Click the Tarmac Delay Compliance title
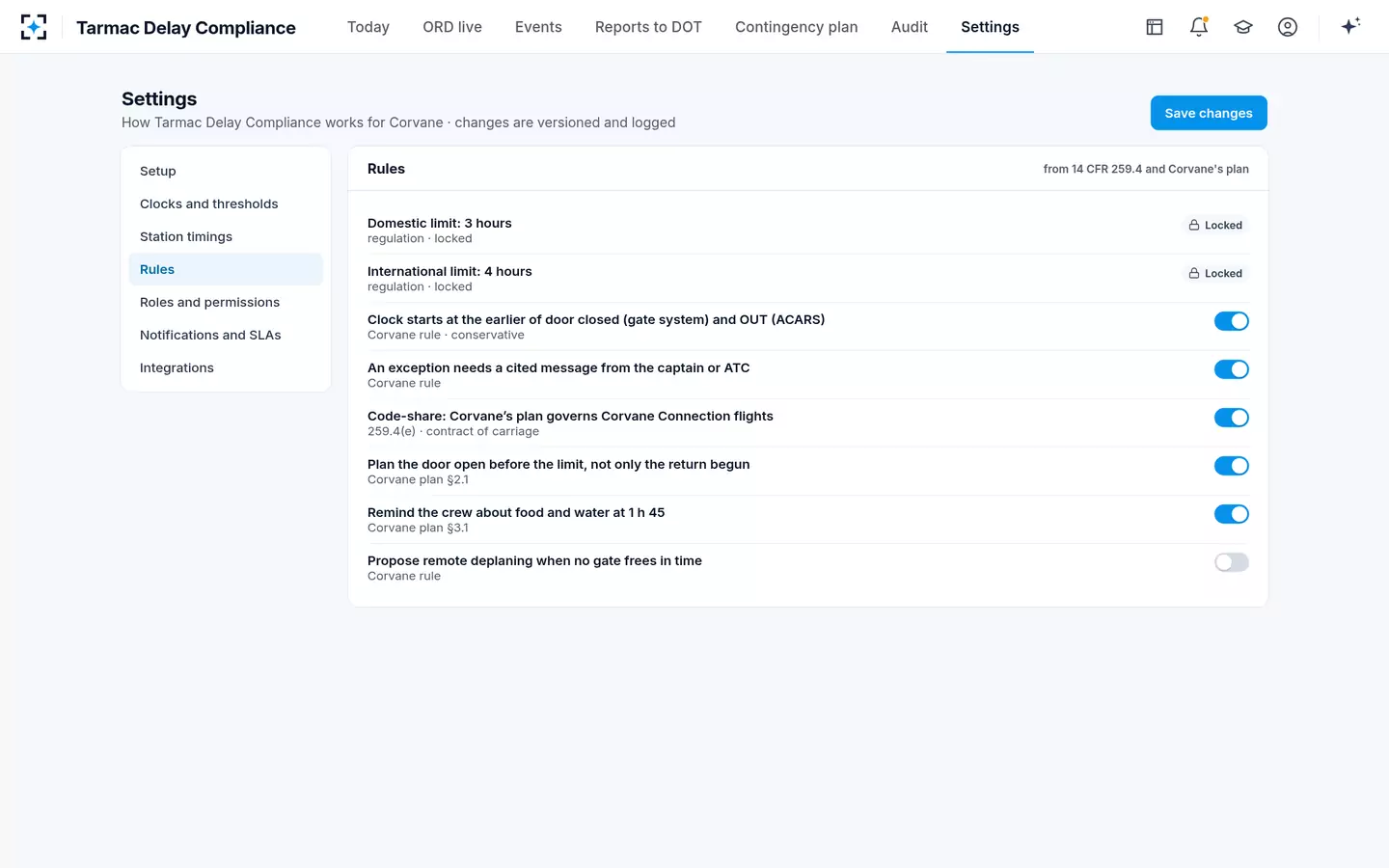This screenshot has width=1389, height=868. 186,27
